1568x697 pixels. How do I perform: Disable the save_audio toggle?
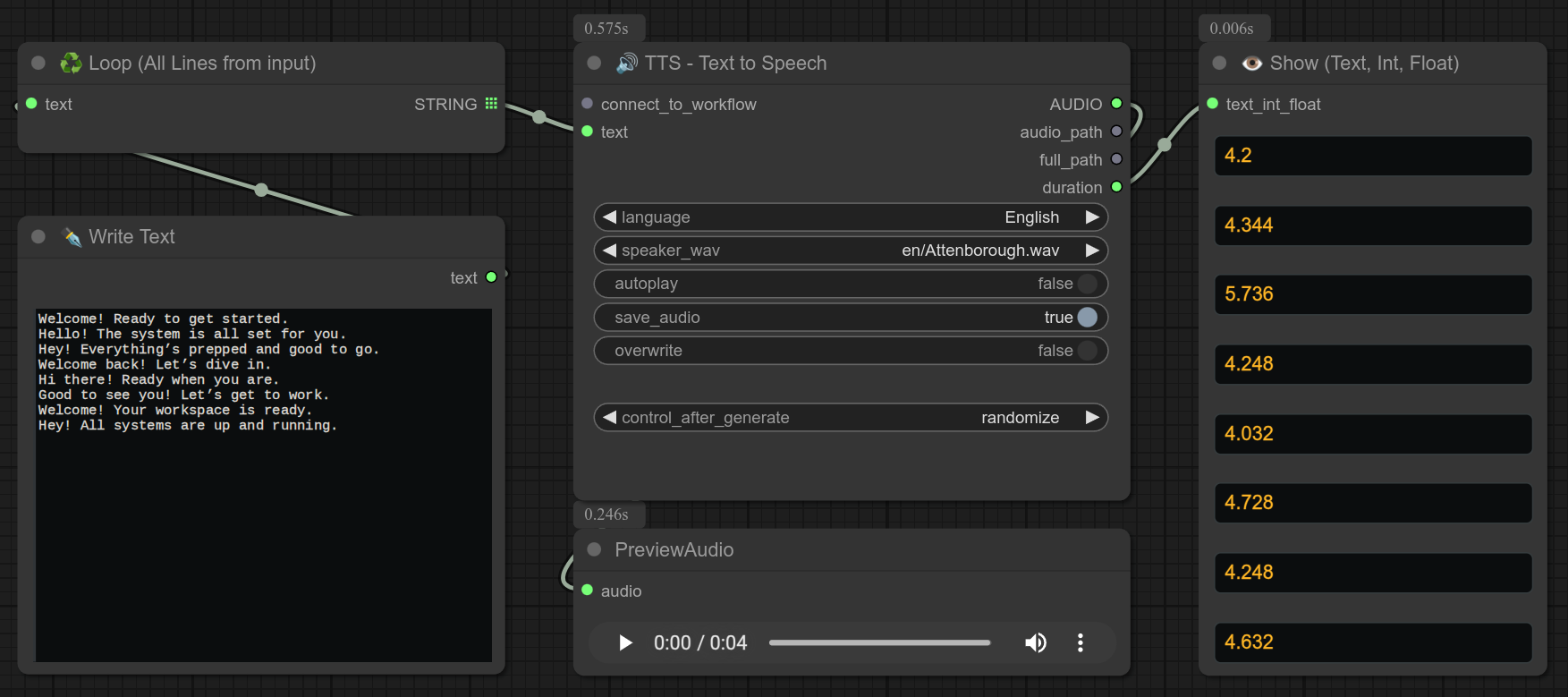pyautogui.click(x=1087, y=318)
